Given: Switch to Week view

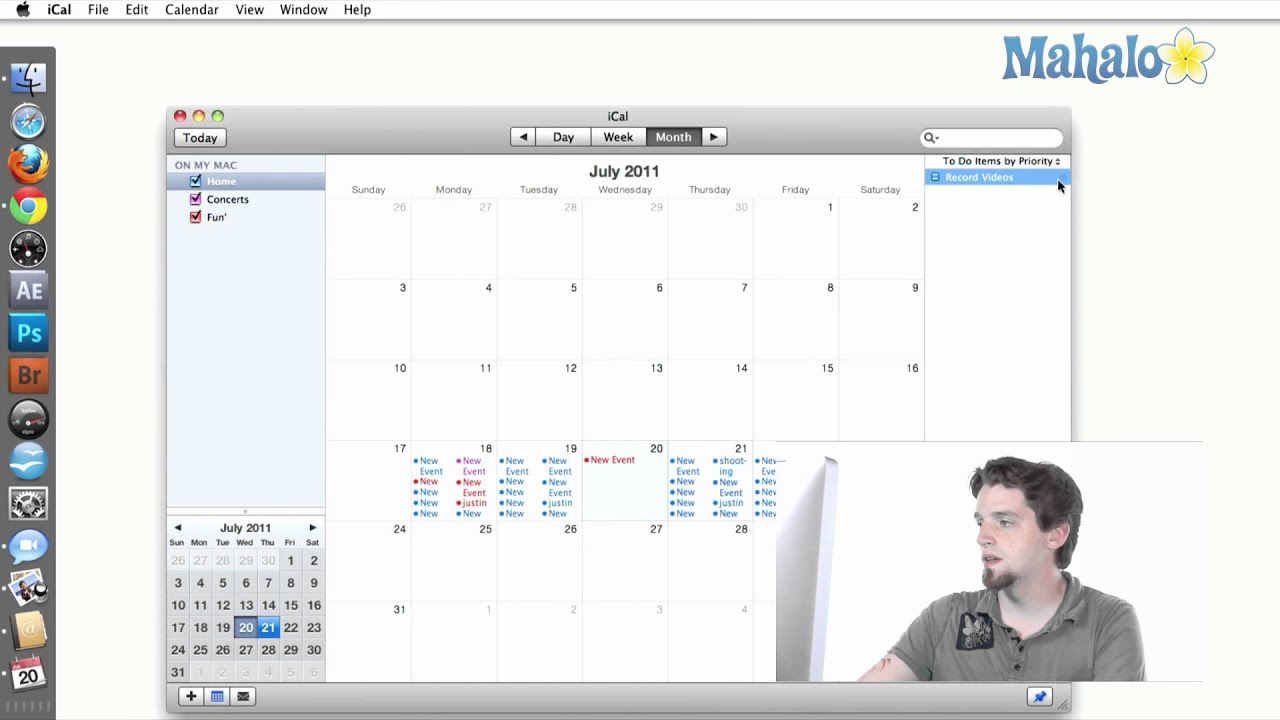Looking at the screenshot, I should pos(618,137).
